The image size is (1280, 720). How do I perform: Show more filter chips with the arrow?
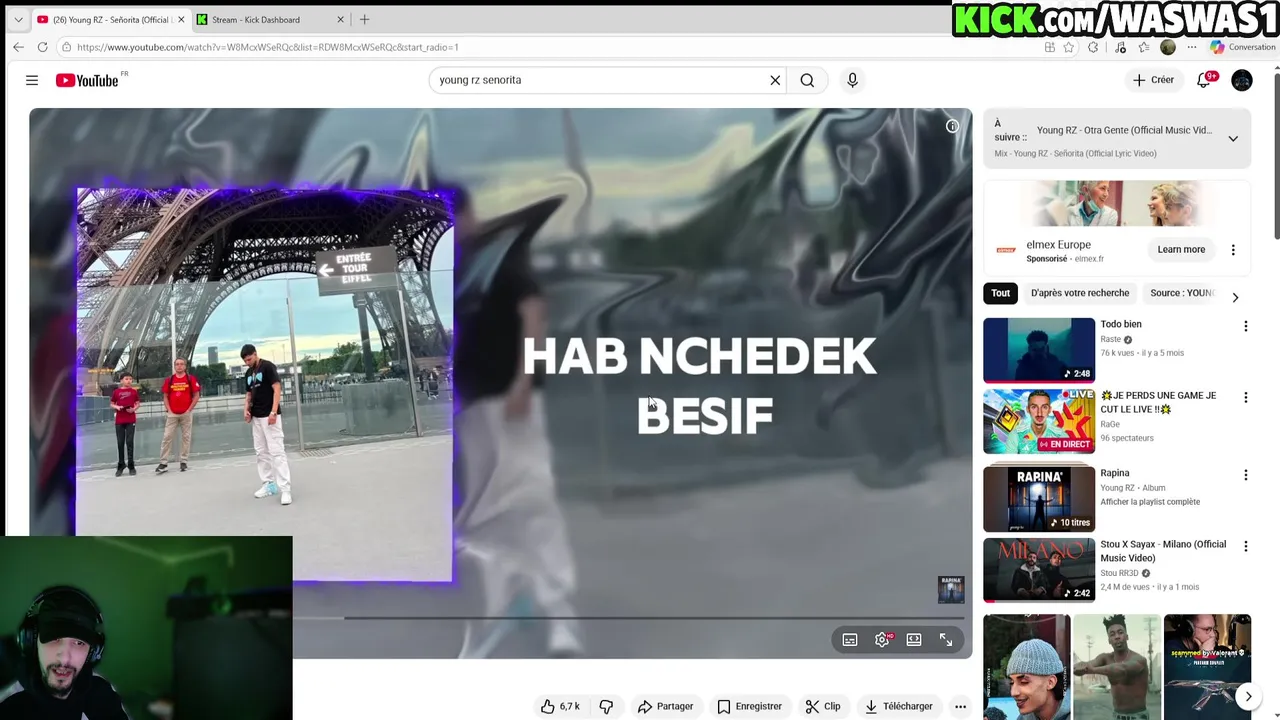coord(1235,297)
